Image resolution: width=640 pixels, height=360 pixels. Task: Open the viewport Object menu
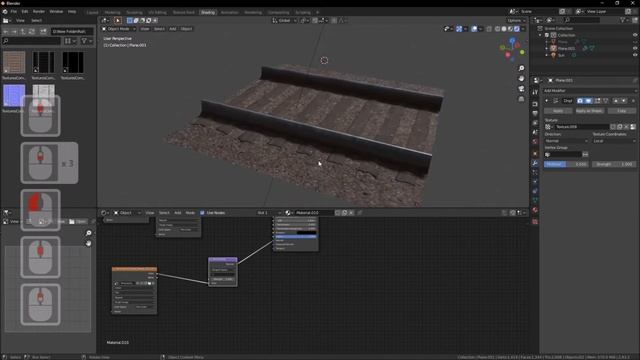click(x=186, y=29)
